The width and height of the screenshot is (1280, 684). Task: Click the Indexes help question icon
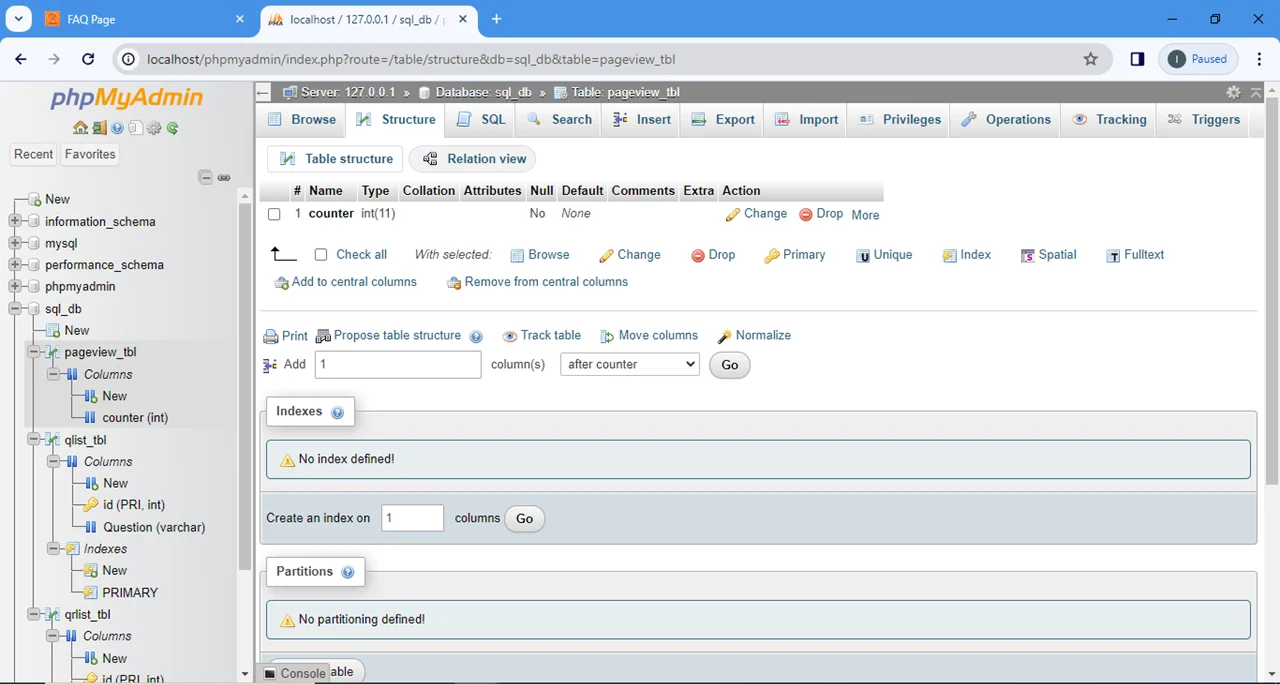pyautogui.click(x=337, y=412)
